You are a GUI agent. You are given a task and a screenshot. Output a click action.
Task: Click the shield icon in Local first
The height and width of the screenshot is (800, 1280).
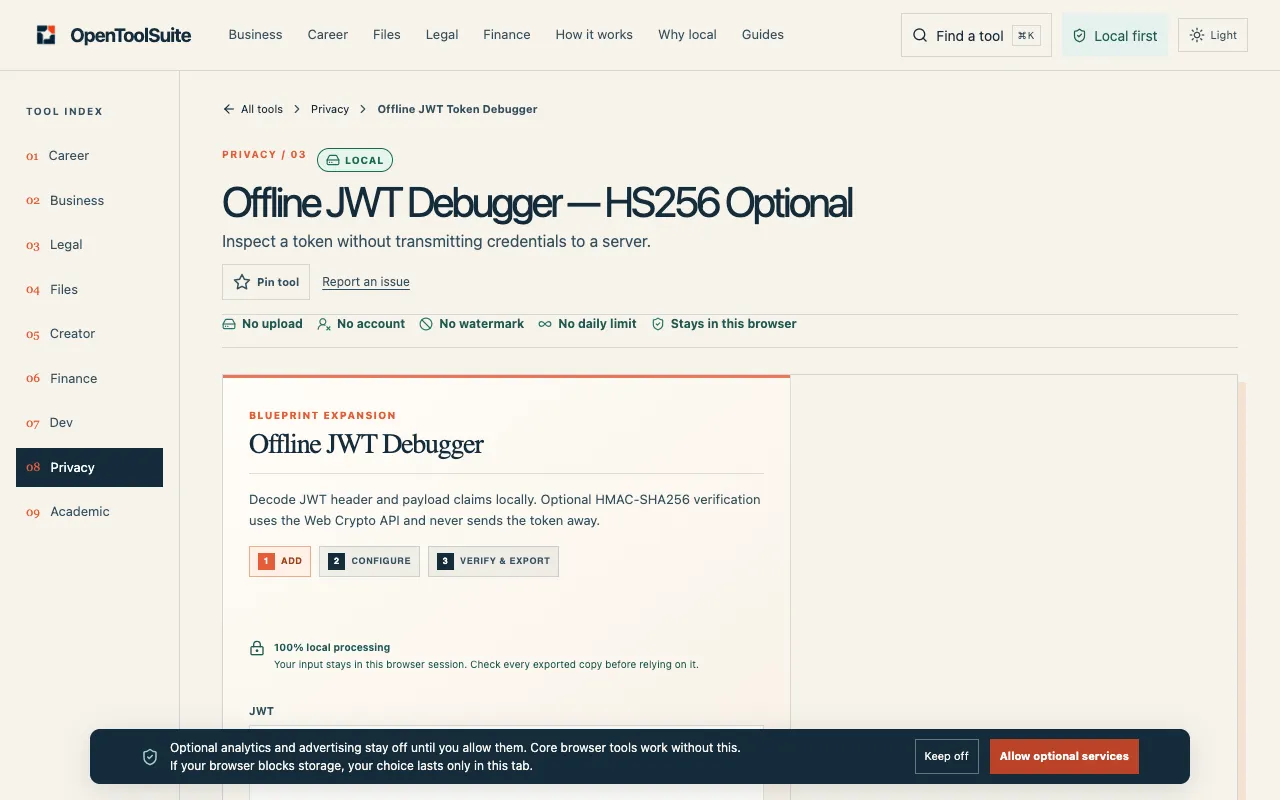click(x=1080, y=35)
